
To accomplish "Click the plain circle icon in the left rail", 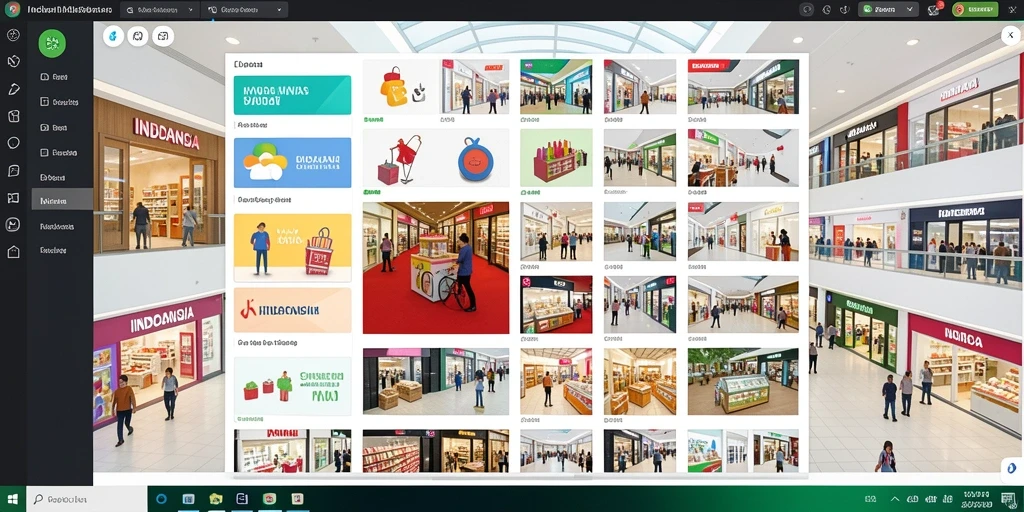I will pos(13,143).
